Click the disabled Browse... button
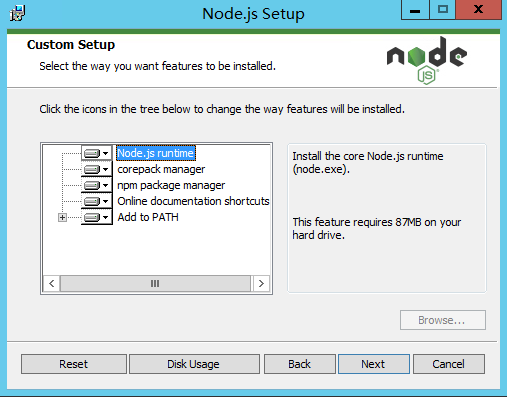The width and height of the screenshot is (507, 397). (443, 320)
